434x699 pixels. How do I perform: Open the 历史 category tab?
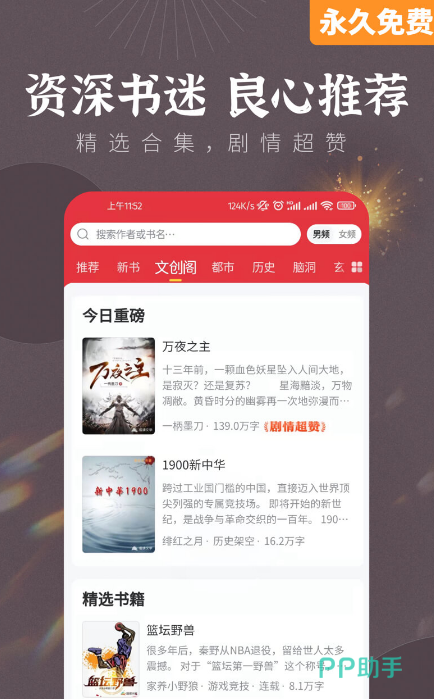pos(263,267)
